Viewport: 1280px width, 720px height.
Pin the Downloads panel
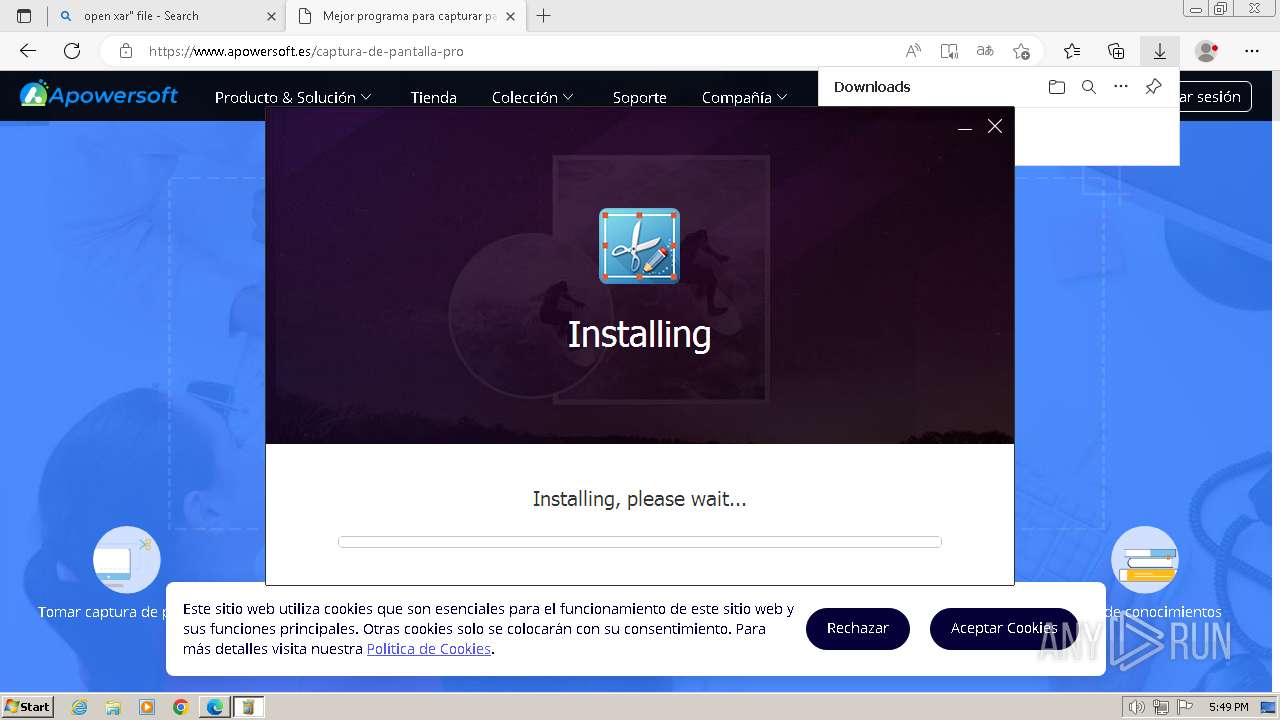tap(1153, 87)
